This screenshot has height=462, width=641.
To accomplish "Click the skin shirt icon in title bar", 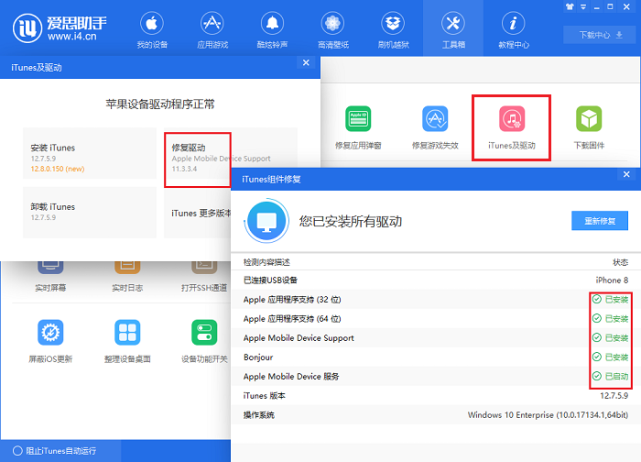I will click(x=569, y=7).
